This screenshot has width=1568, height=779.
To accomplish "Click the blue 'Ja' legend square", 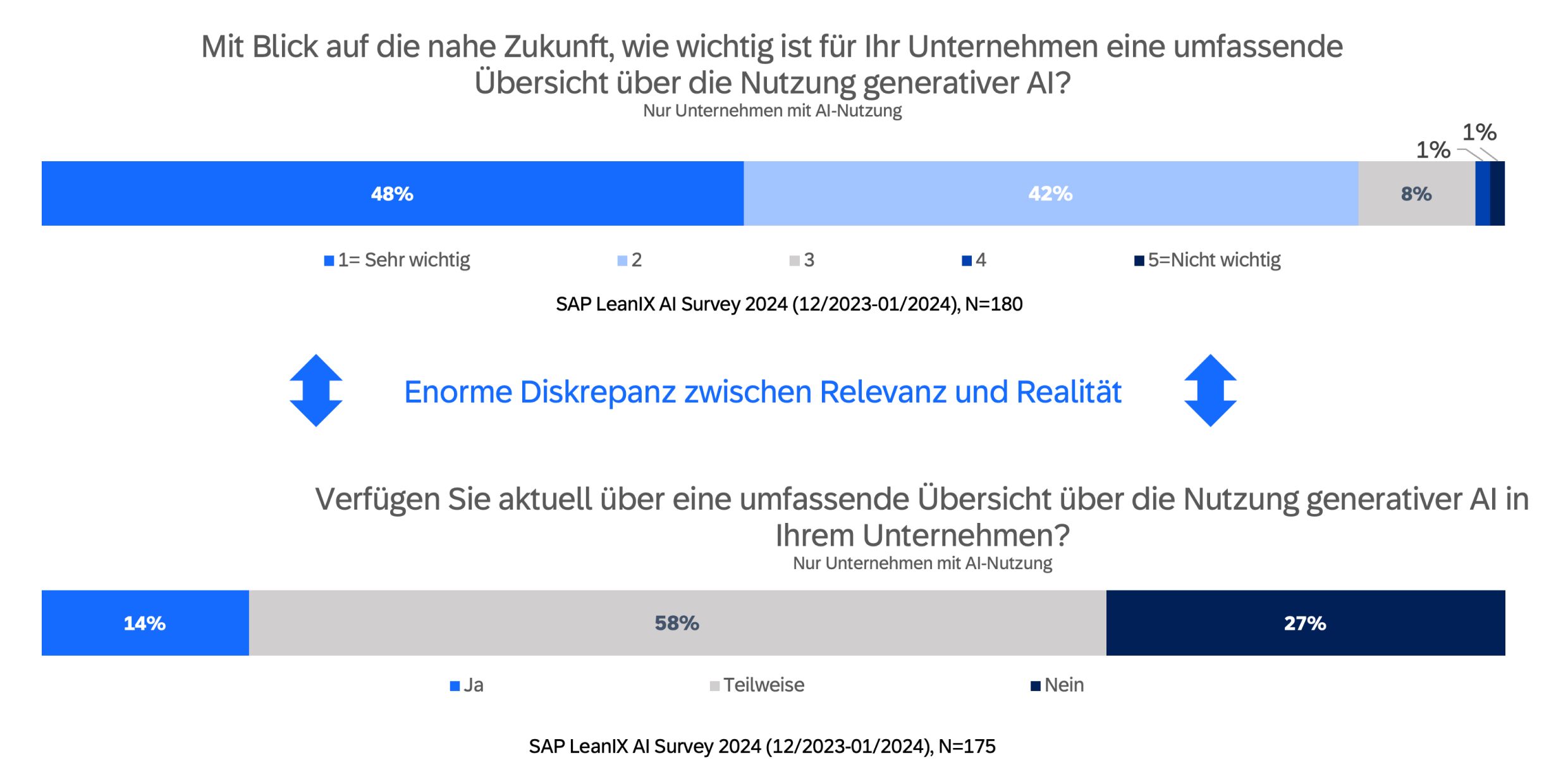I will [455, 686].
